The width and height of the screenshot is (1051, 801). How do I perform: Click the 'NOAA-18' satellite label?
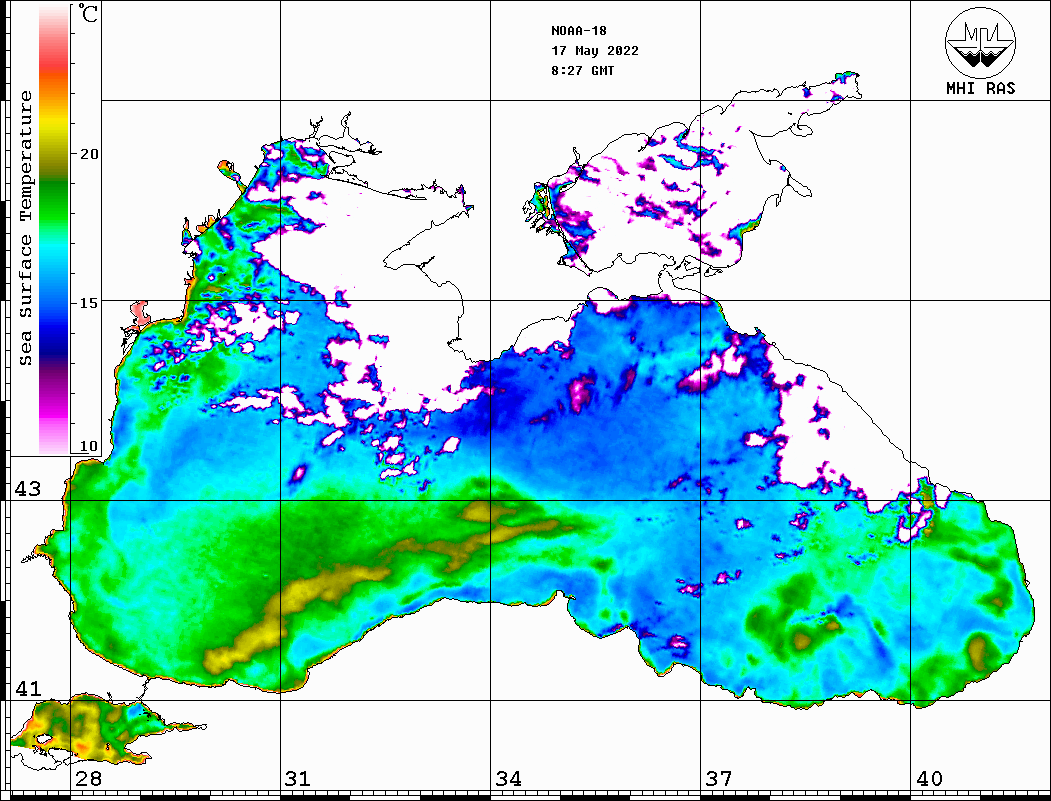click(x=579, y=31)
